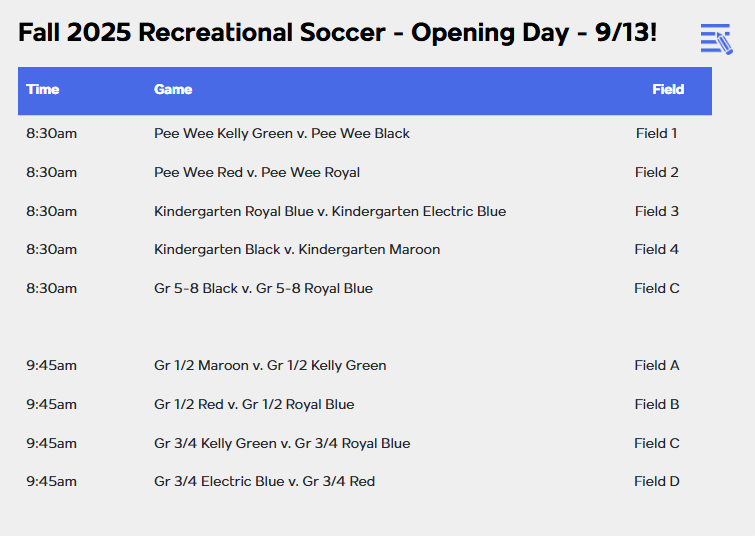
Task: Select Gr 5-8 Black v. Royal Blue
Action: coord(263,288)
